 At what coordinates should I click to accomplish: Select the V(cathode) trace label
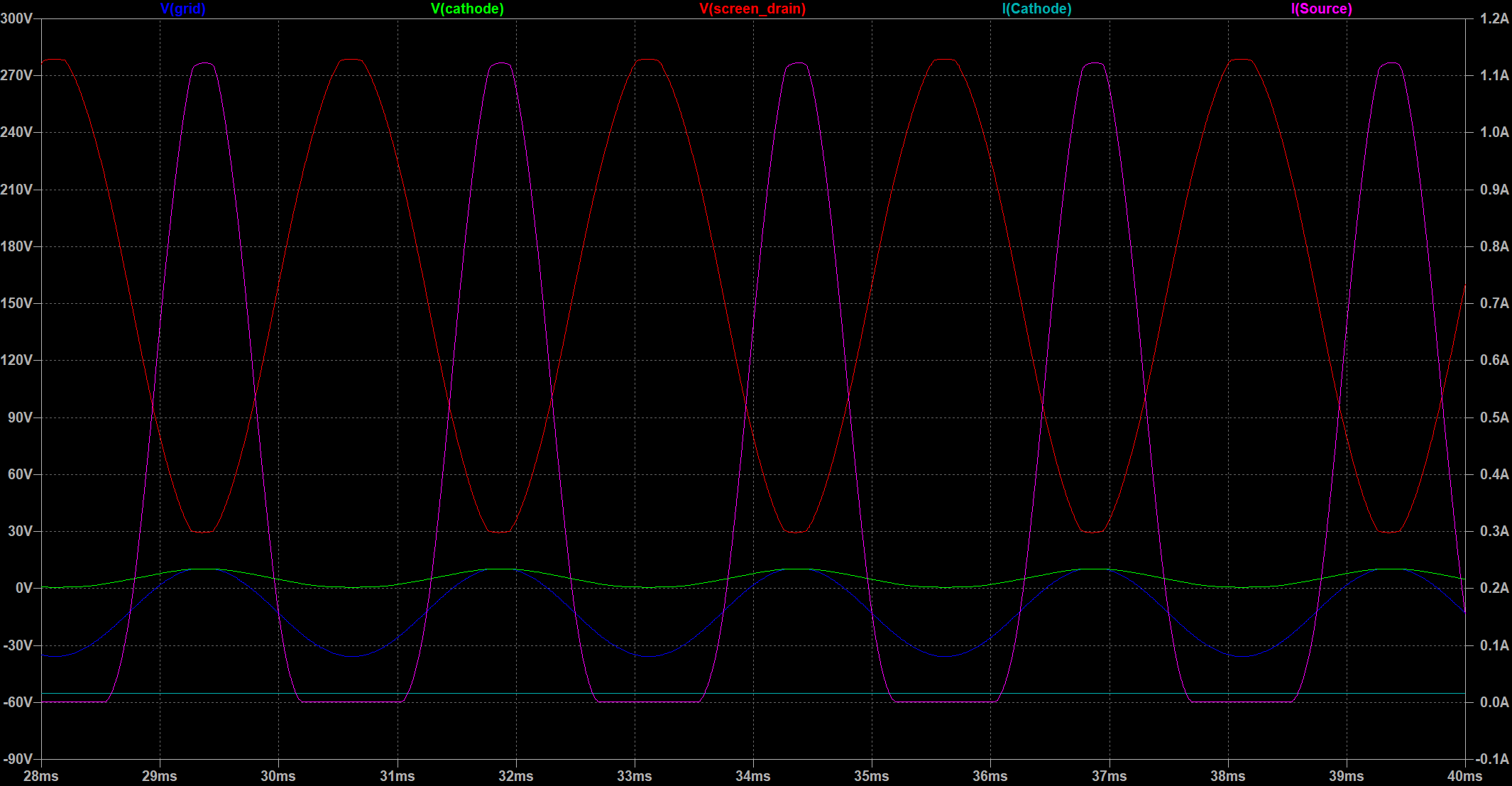pyautogui.click(x=467, y=9)
